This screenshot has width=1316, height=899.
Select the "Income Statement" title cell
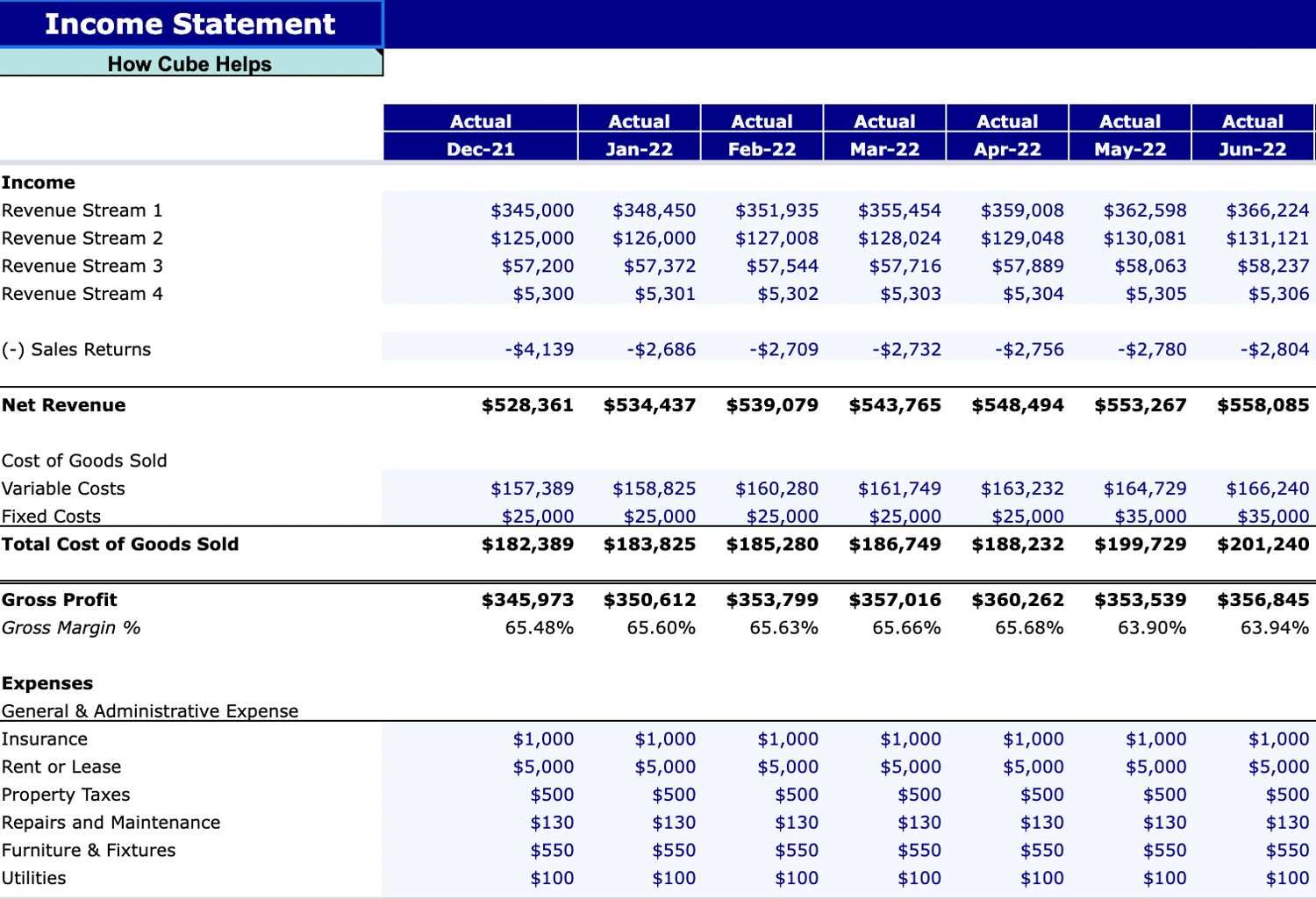[x=189, y=24]
